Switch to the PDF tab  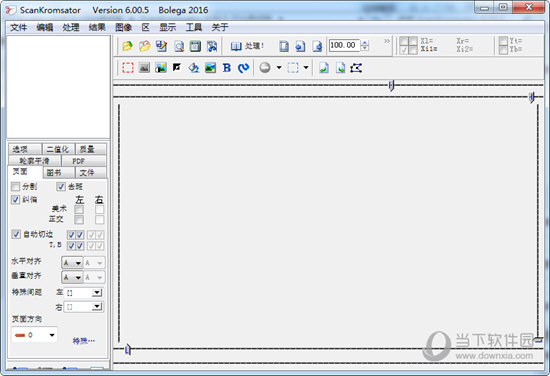tap(78, 161)
